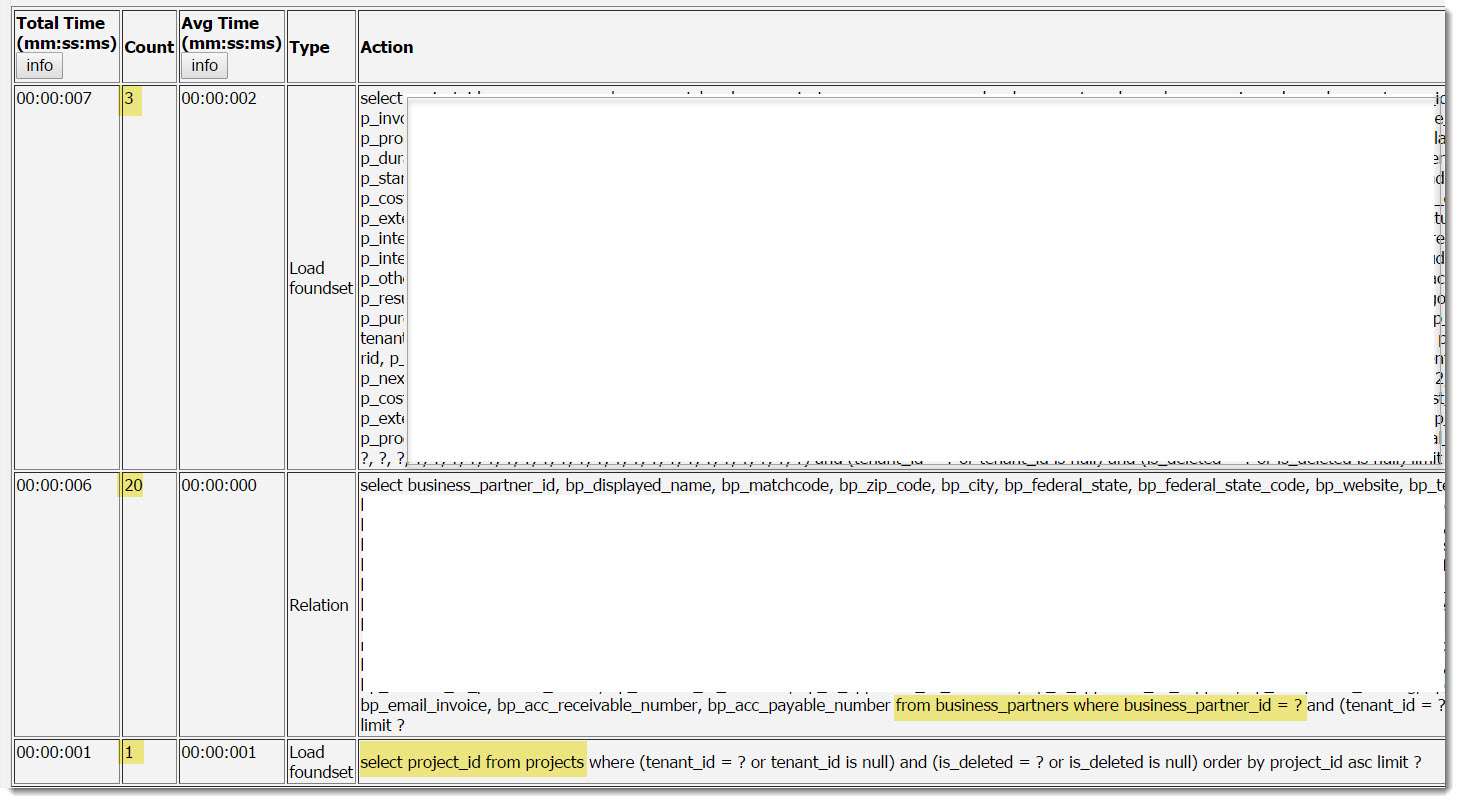Select the Count column header
This screenshot has height=803, width=1460.
[149, 47]
